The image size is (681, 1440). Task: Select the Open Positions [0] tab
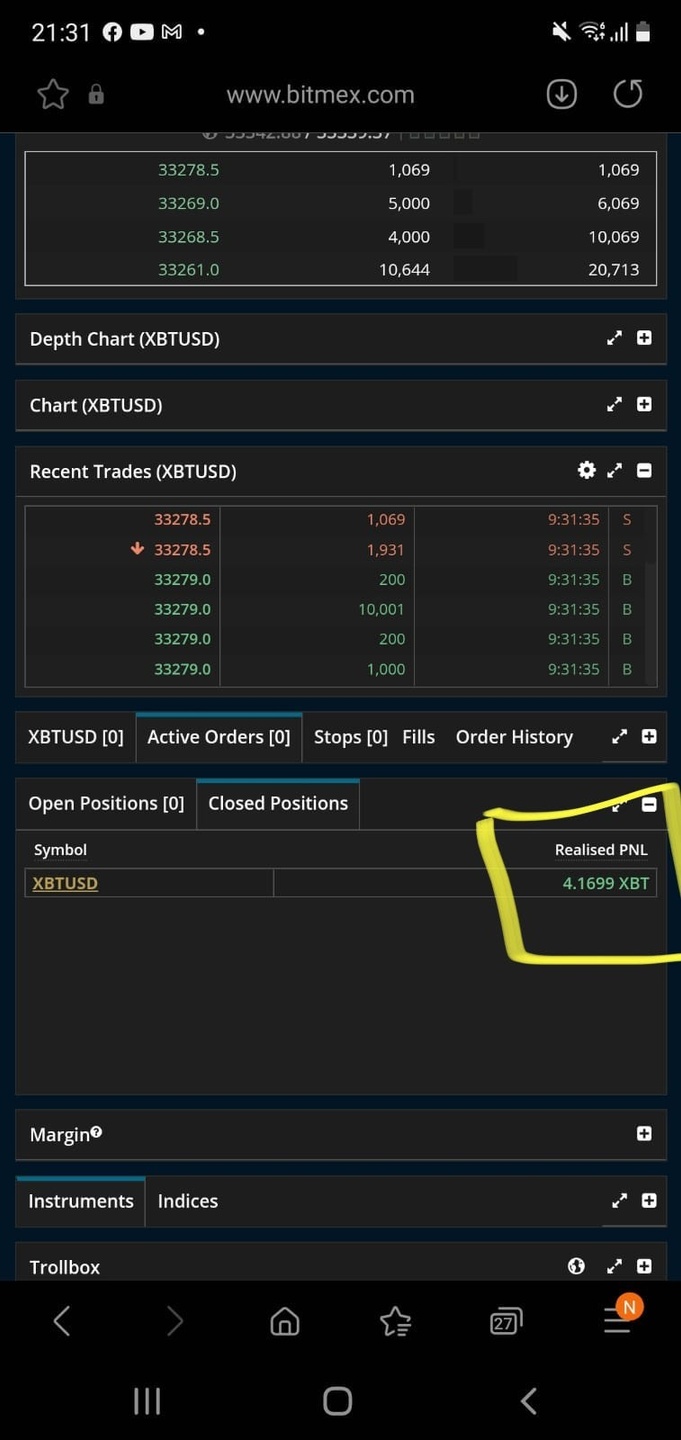tap(106, 803)
